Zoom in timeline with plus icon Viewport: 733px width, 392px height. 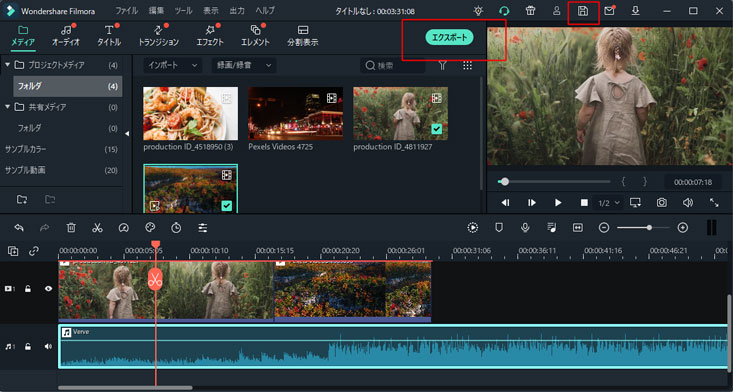click(x=683, y=228)
